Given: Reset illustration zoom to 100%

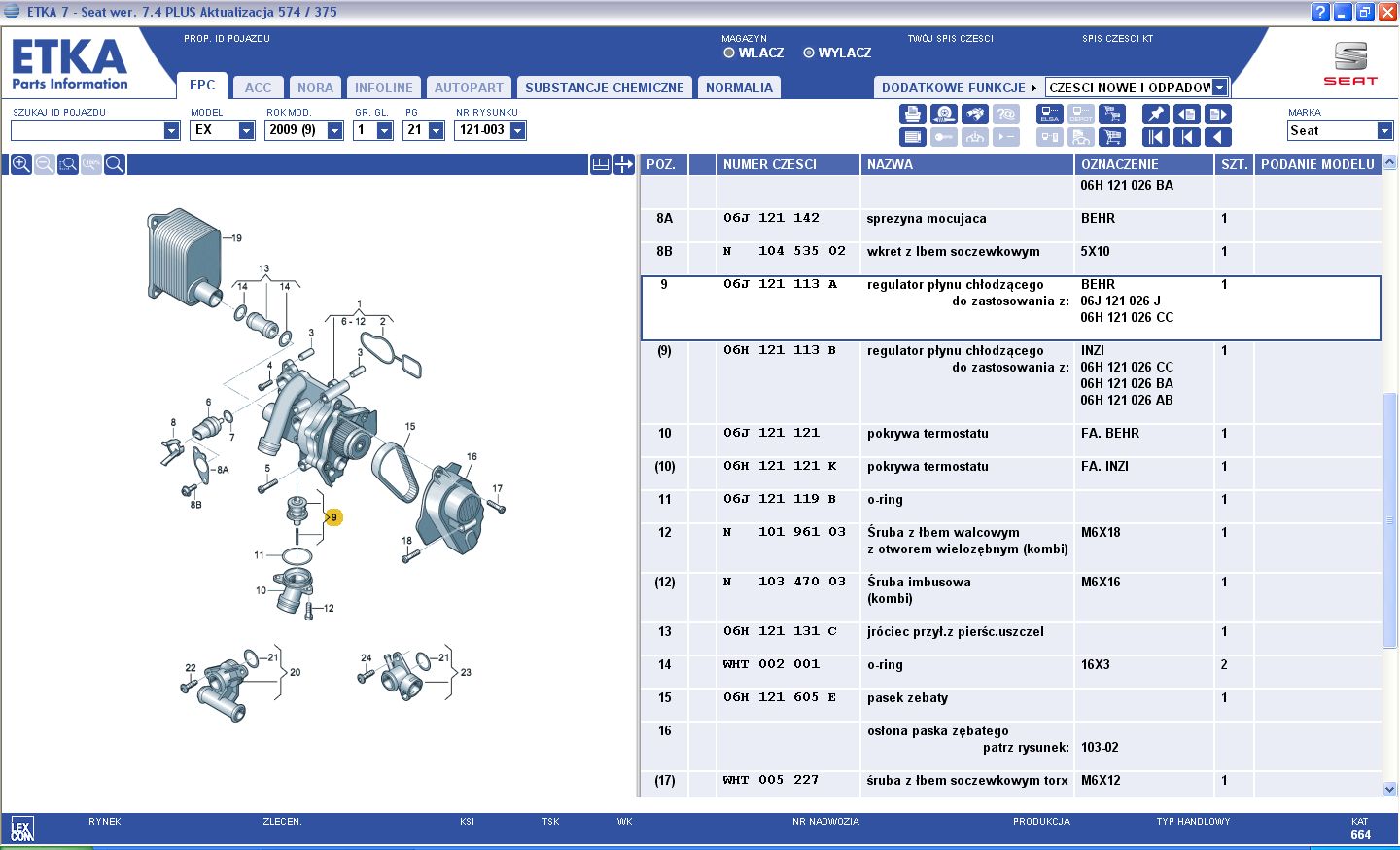Looking at the screenshot, I should click(x=91, y=164).
